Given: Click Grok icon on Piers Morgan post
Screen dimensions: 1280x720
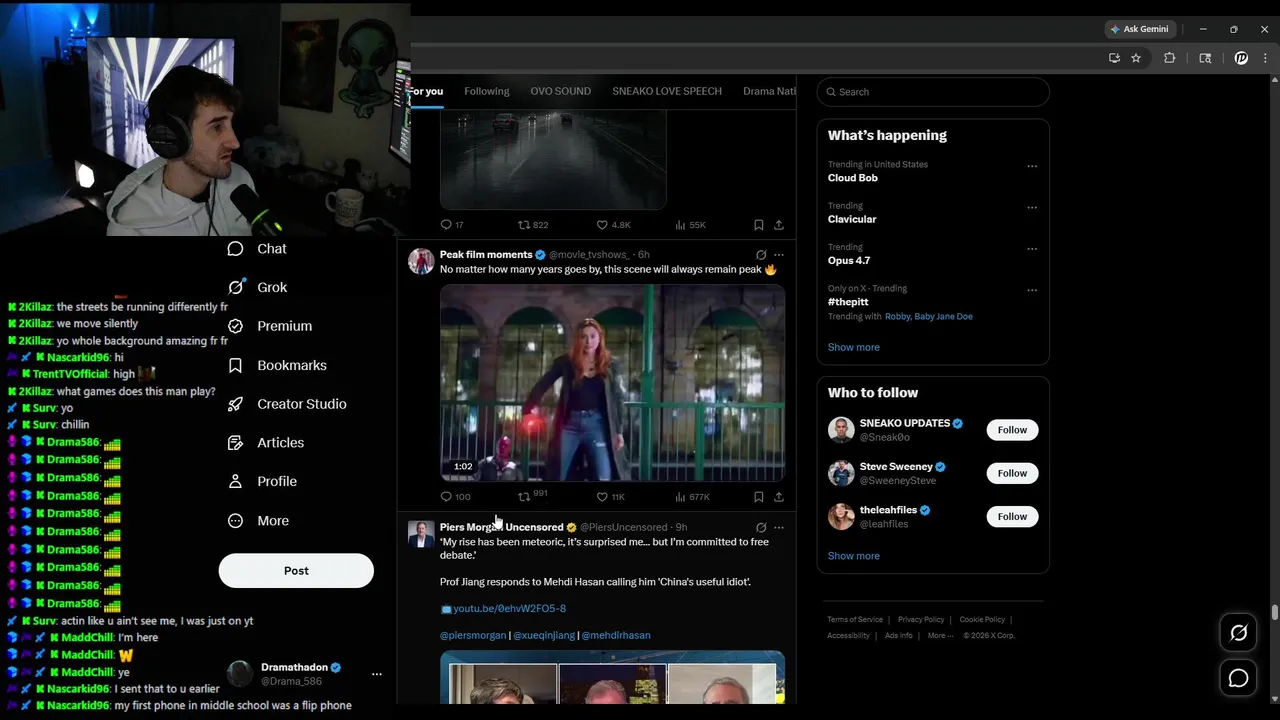Looking at the screenshot, I should [761, 527].
